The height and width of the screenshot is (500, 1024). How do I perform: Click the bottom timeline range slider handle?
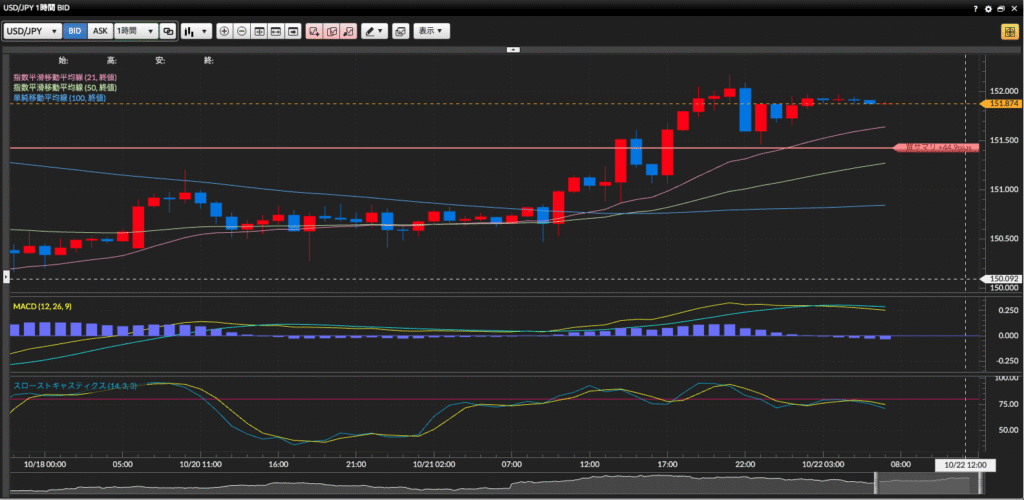(x=877, y=485)
